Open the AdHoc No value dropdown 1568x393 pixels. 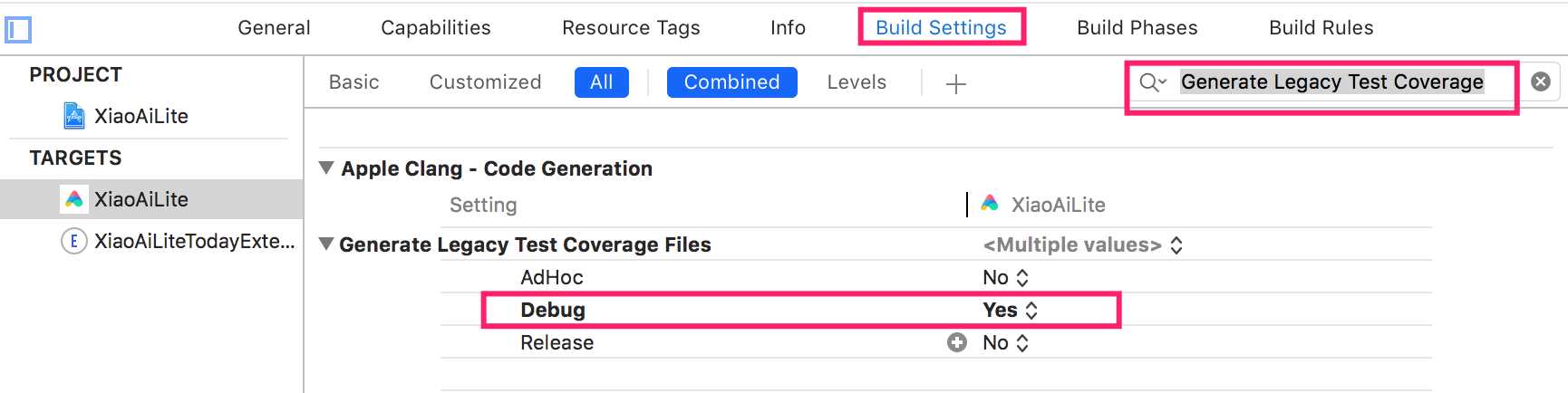click(1006, 277)
